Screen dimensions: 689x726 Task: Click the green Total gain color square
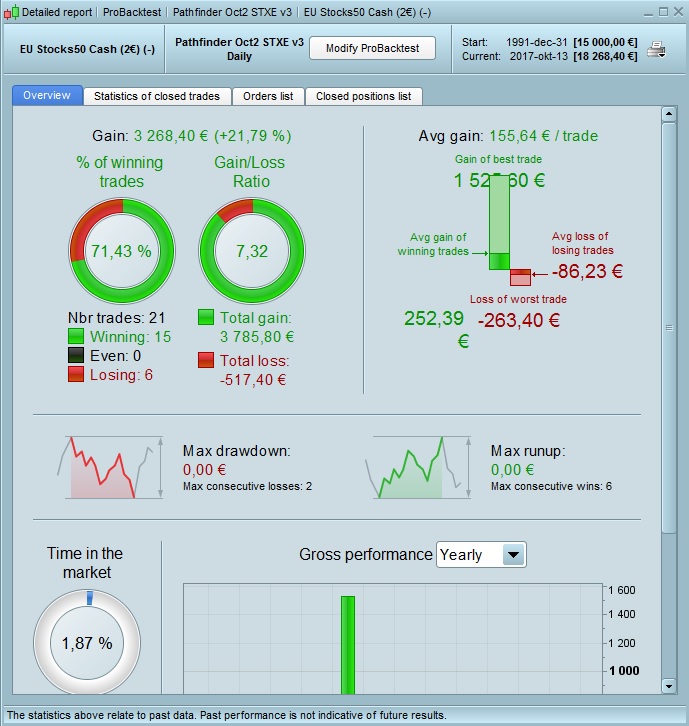(x=206, y=317)
